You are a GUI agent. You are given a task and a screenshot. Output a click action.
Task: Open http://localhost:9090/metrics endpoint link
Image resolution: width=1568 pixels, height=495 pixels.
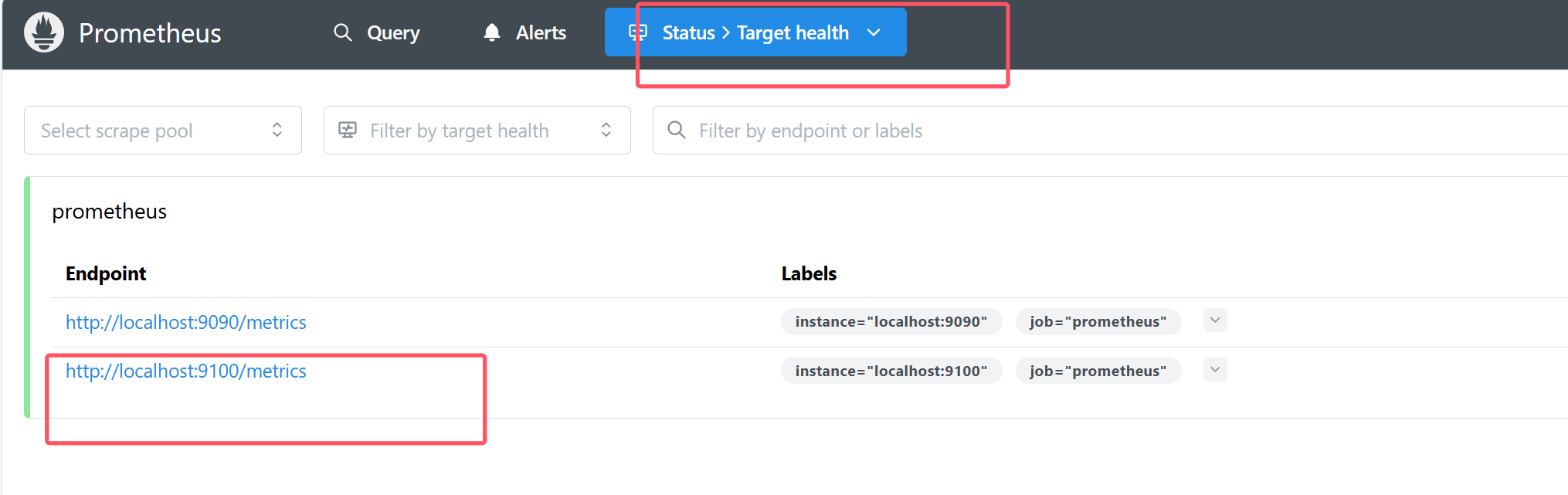(x=185, y=322)
